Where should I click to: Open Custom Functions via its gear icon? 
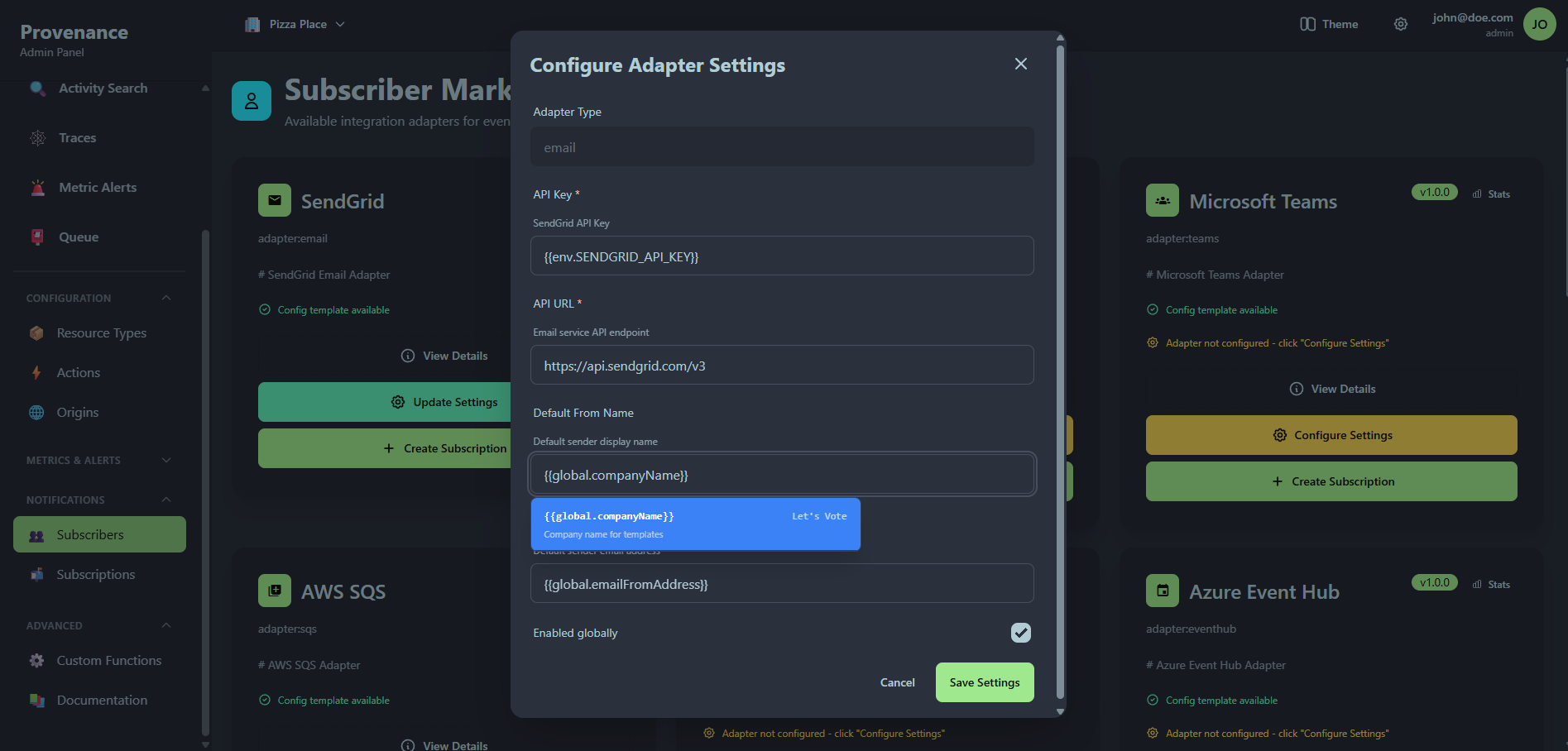(36, 660)
